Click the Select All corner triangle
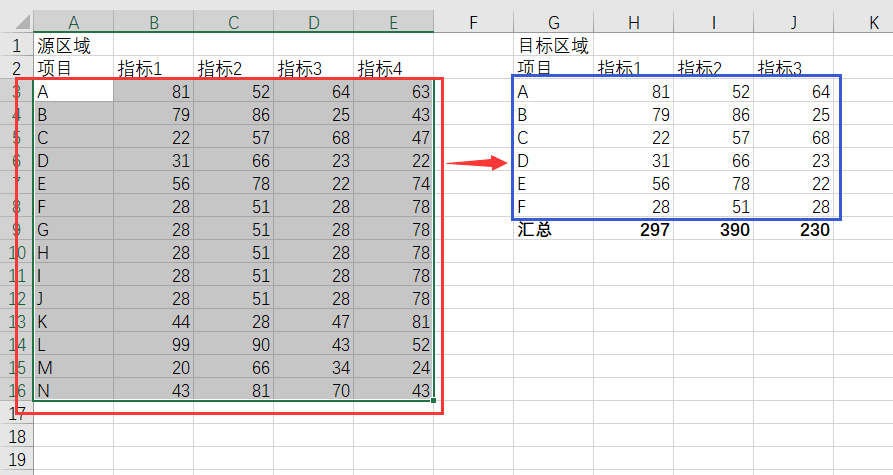 (22, 22)
